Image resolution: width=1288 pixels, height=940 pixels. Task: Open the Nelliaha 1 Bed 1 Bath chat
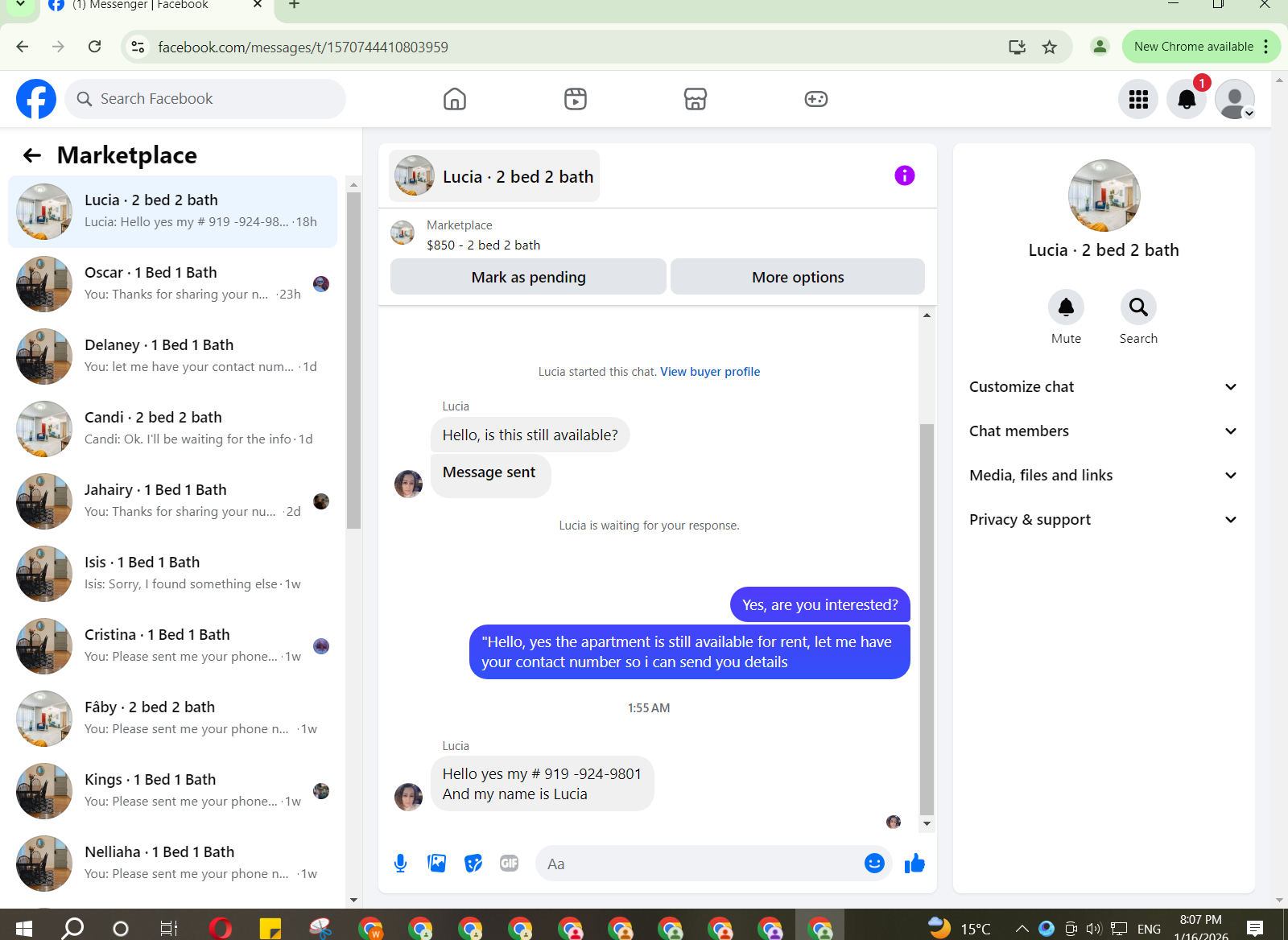pyautogui.click(x=173, y=864)
